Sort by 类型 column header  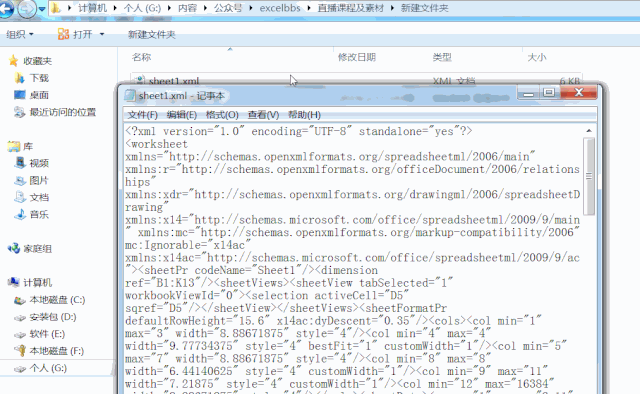[442, 57]
